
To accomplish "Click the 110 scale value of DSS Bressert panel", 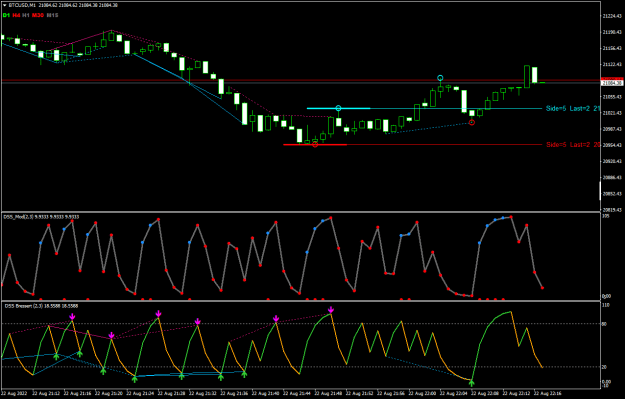I will tap(606, 305).
